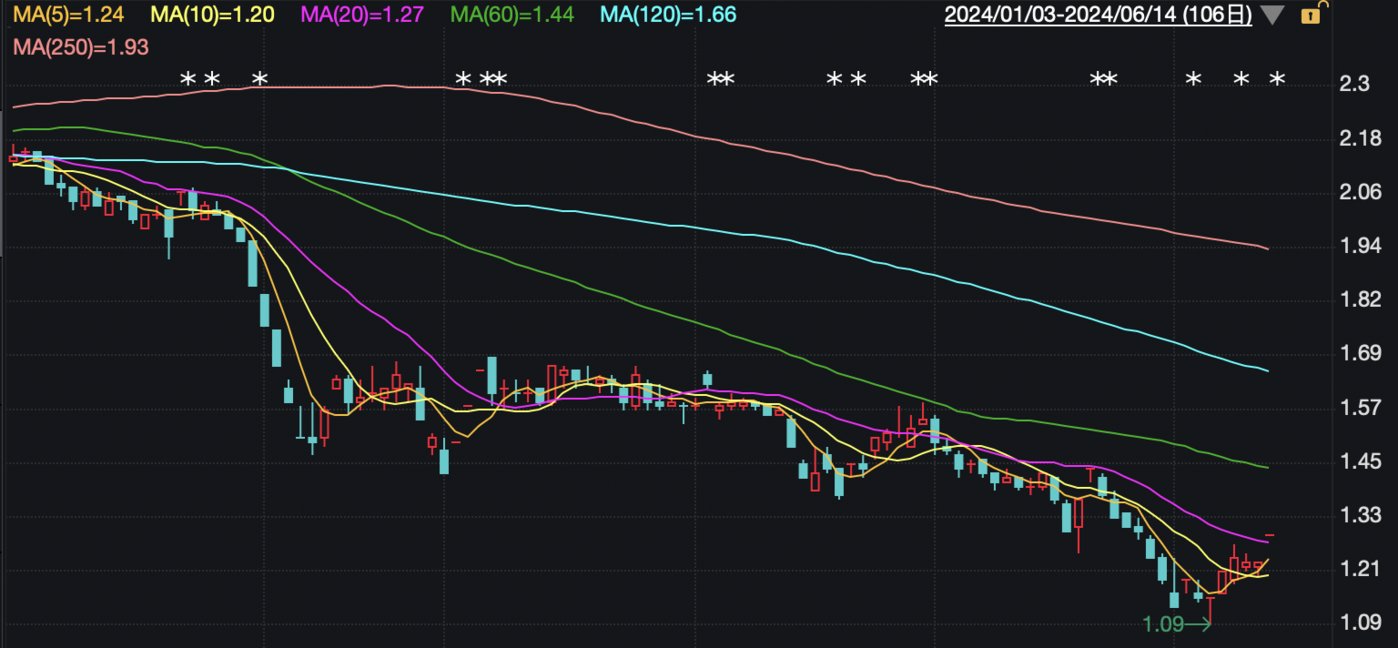Image resolution: width=1398 pixels, height=648 pixels.
Task: Select the MA(5)=1.24 indicator label
Action: [x=69, y=15]
